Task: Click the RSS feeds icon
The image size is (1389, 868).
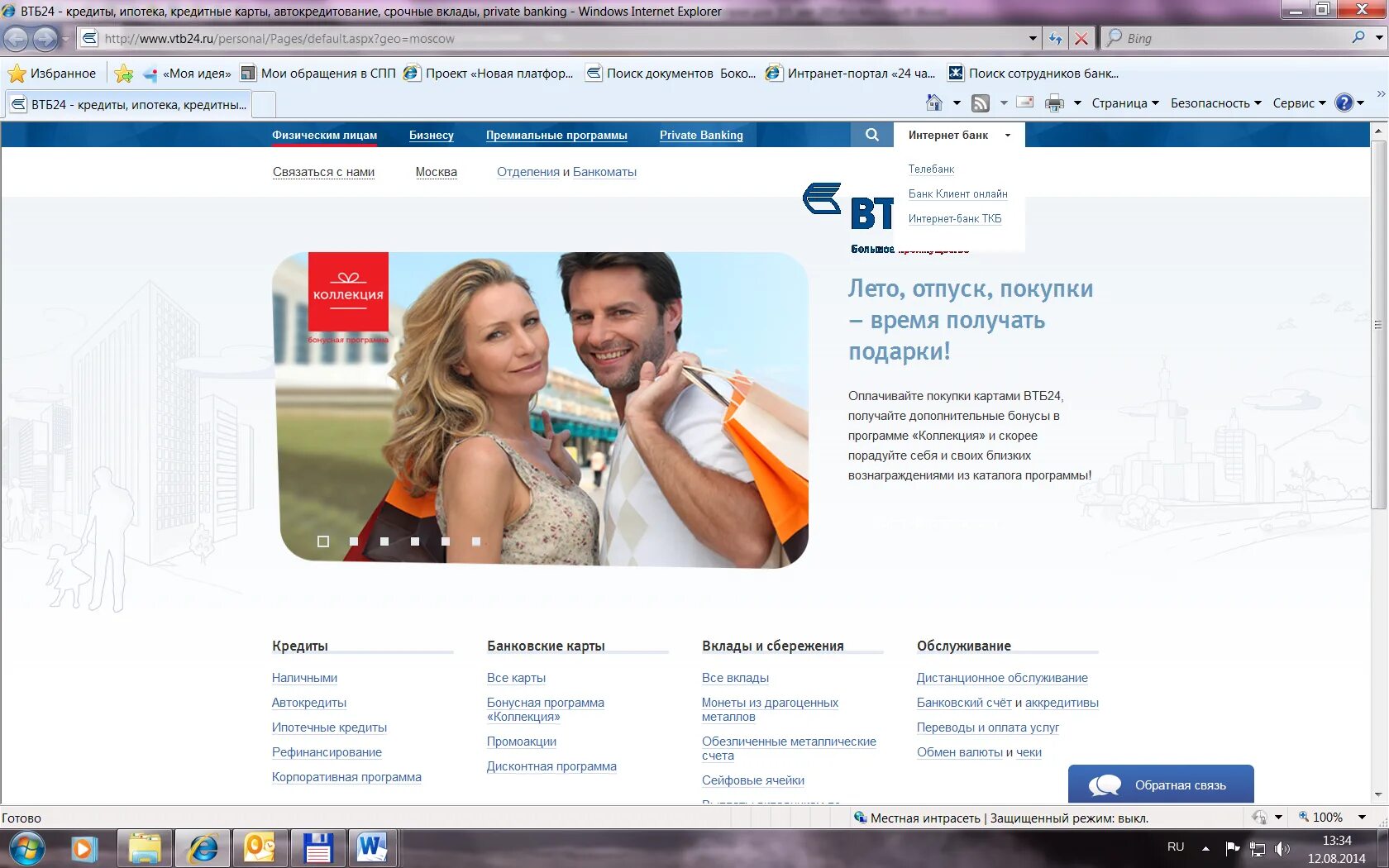Action: click(981, 103)
